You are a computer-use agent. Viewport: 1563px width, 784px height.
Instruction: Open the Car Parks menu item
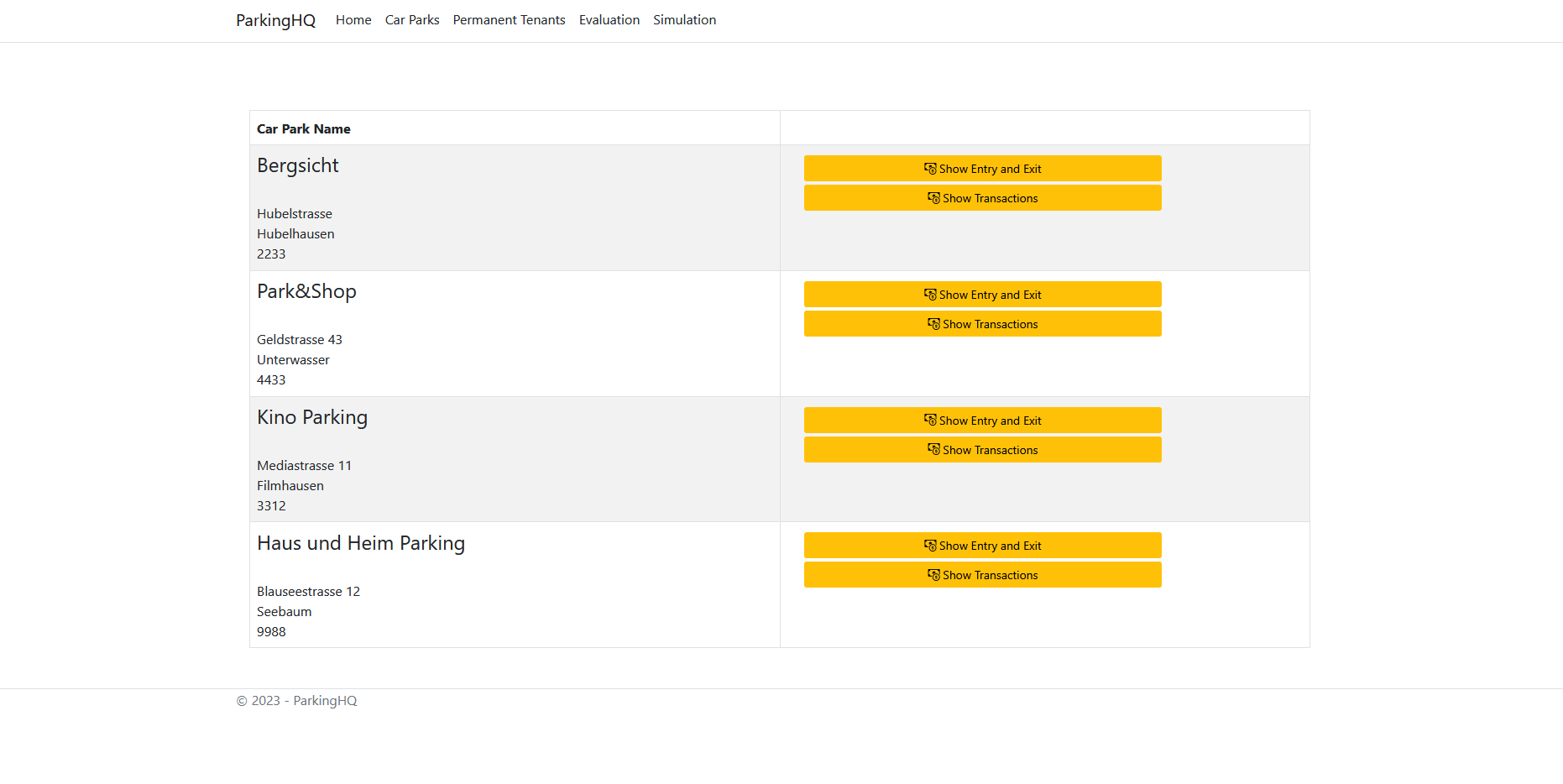click(x=412, y=20)
